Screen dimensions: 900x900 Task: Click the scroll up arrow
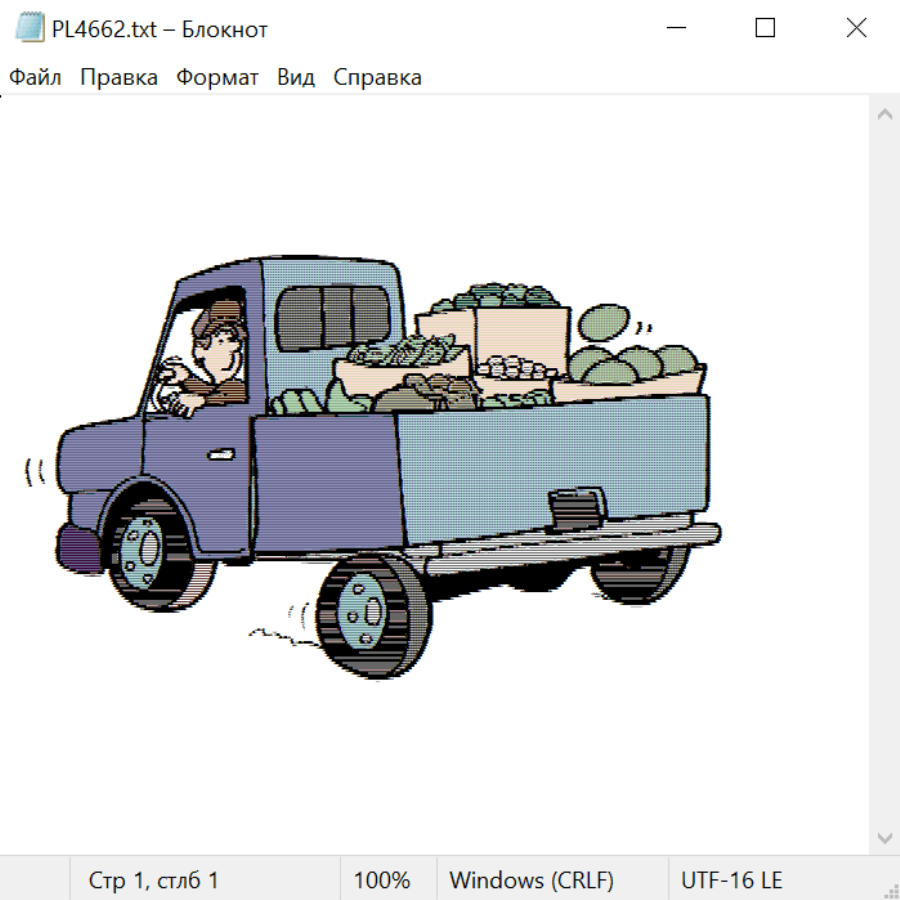pos(884,115)
